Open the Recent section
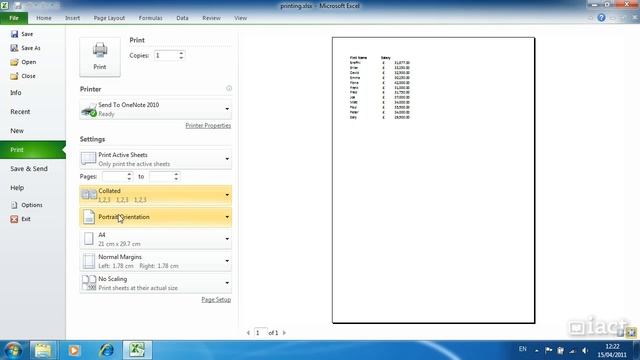The width and height of the screenshot is (640, 360). tap(20, 112)
